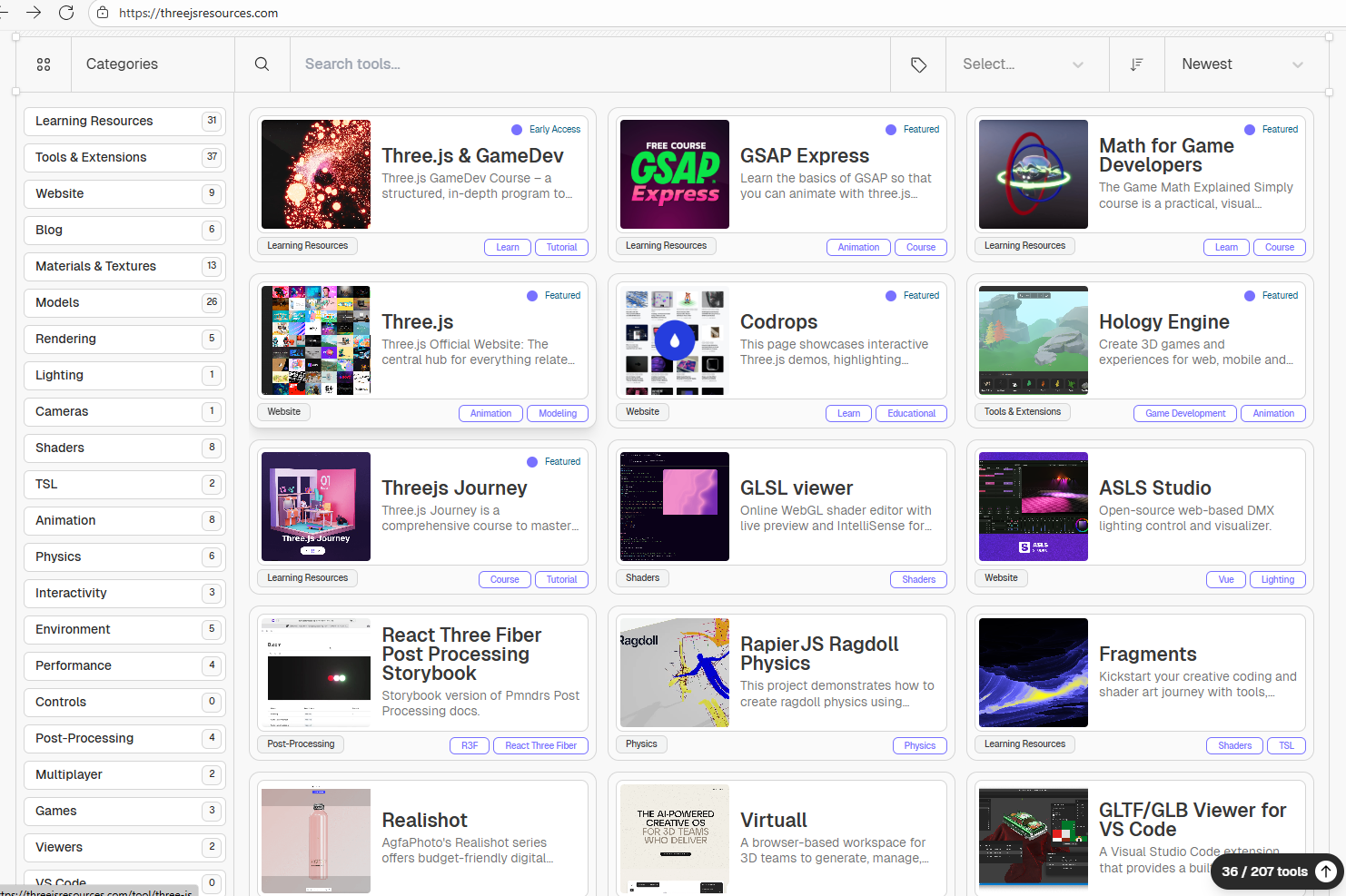
Task: Click the site info lock icon
Action: click(103, 13)
